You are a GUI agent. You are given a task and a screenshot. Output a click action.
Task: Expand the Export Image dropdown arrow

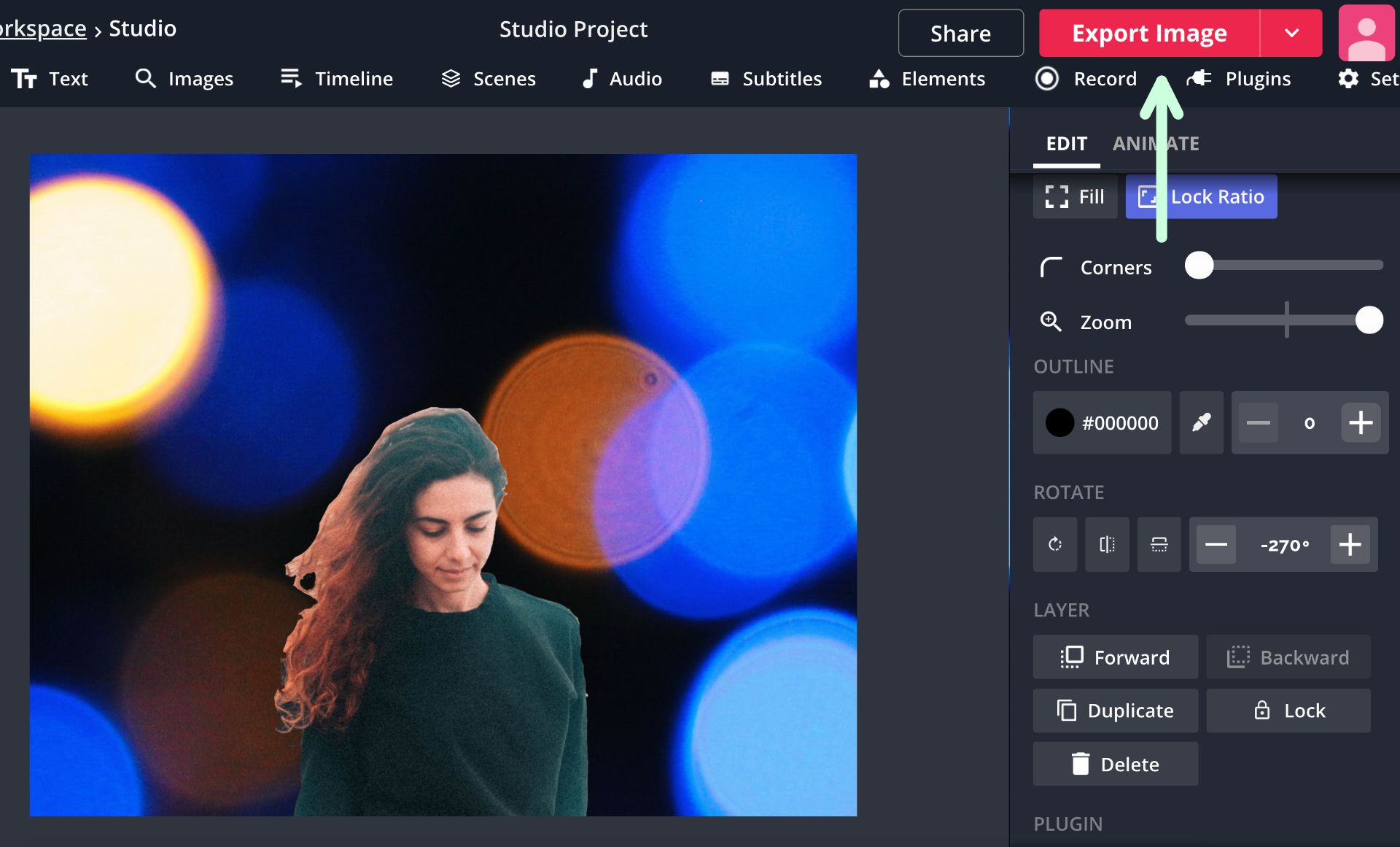(x=1291, y=34)
